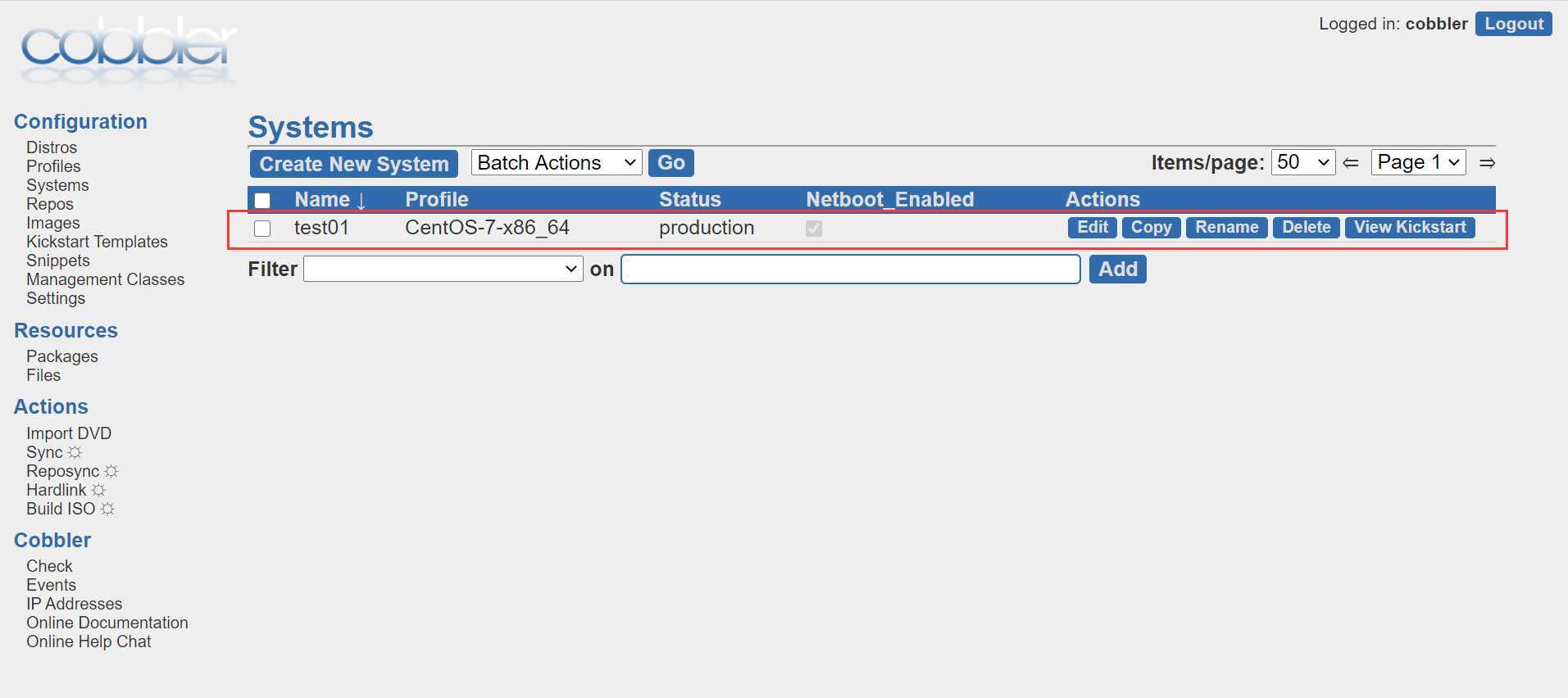Image resolution: width=1568 pixels, height=698 pixels.
Task: Click the Go button
Action: [x=671, y=163]
